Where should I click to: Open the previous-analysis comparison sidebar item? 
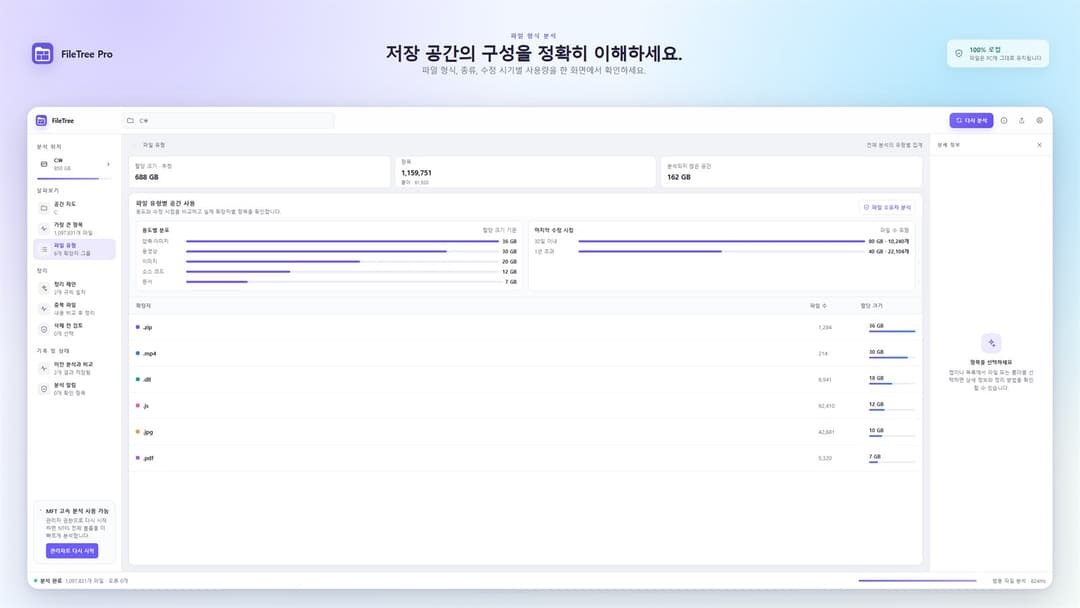(74, 368)
